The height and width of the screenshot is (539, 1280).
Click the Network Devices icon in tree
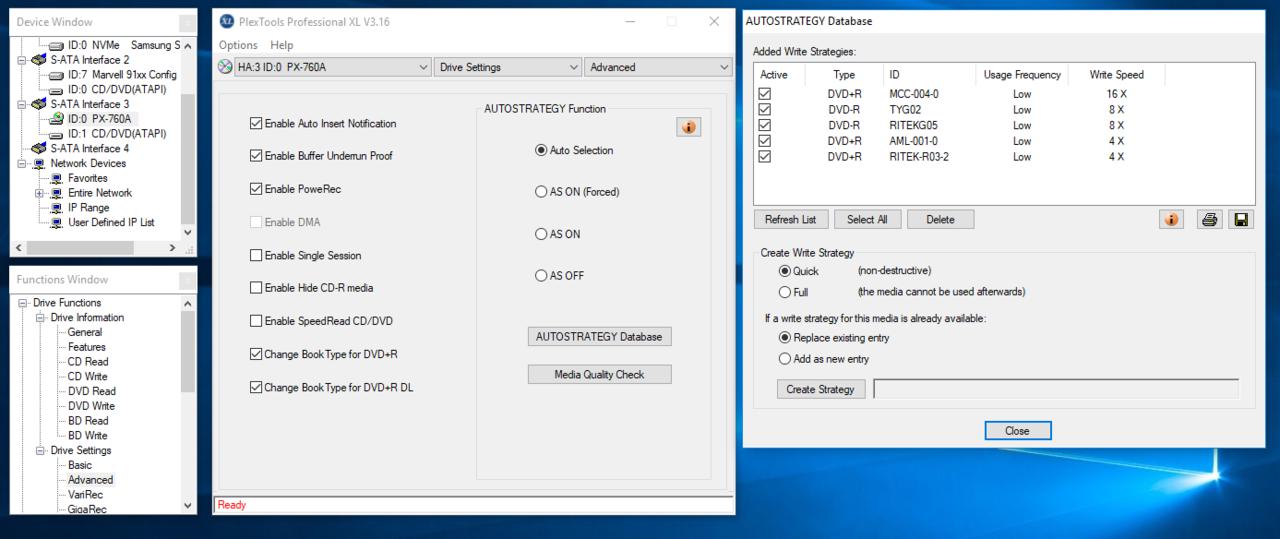[x=41, y=163]
